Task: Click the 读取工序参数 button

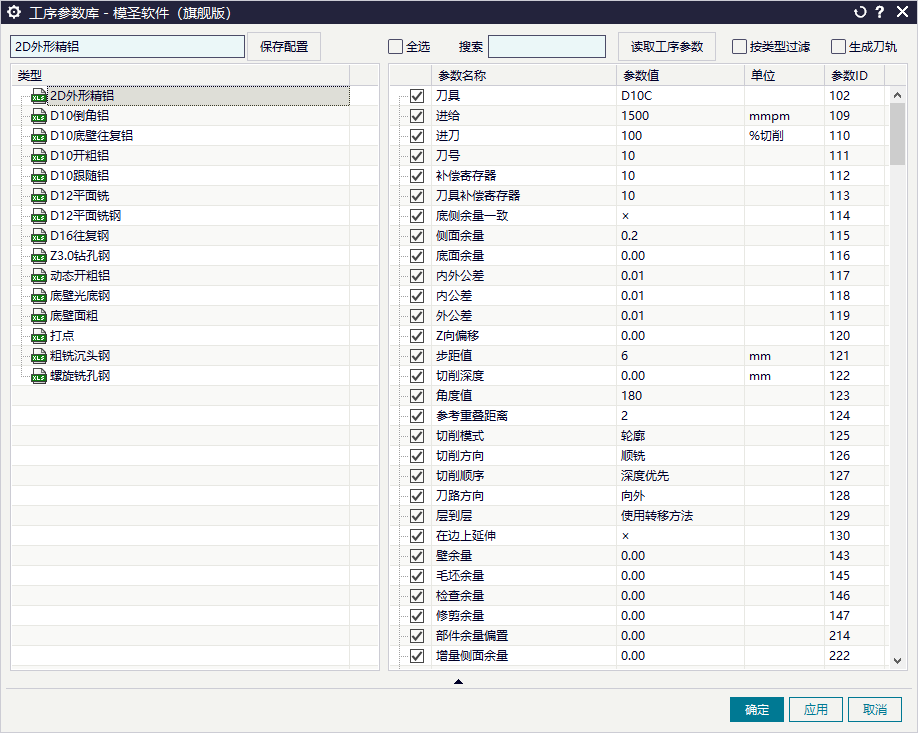Action: 667,47
